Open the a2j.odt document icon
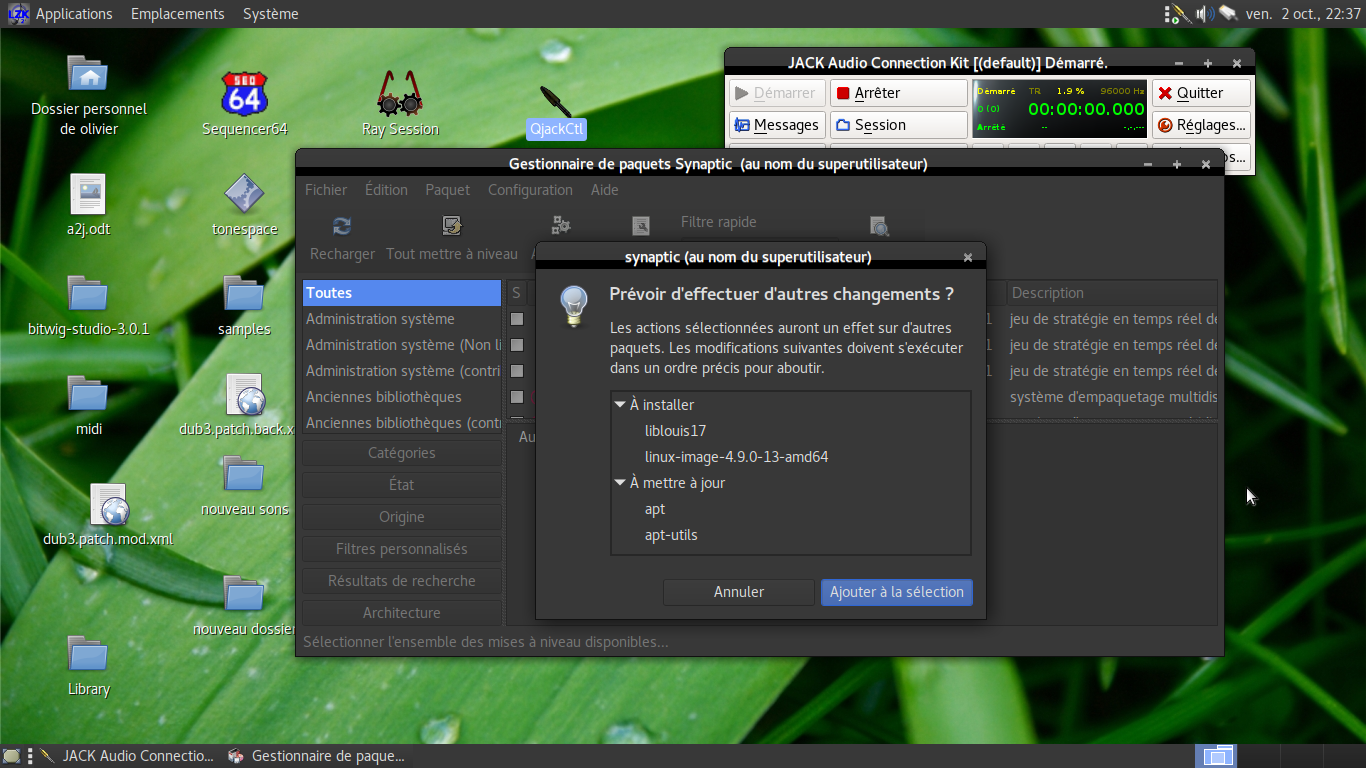This screenshot has width=1366, height=768. coord(88,194)
